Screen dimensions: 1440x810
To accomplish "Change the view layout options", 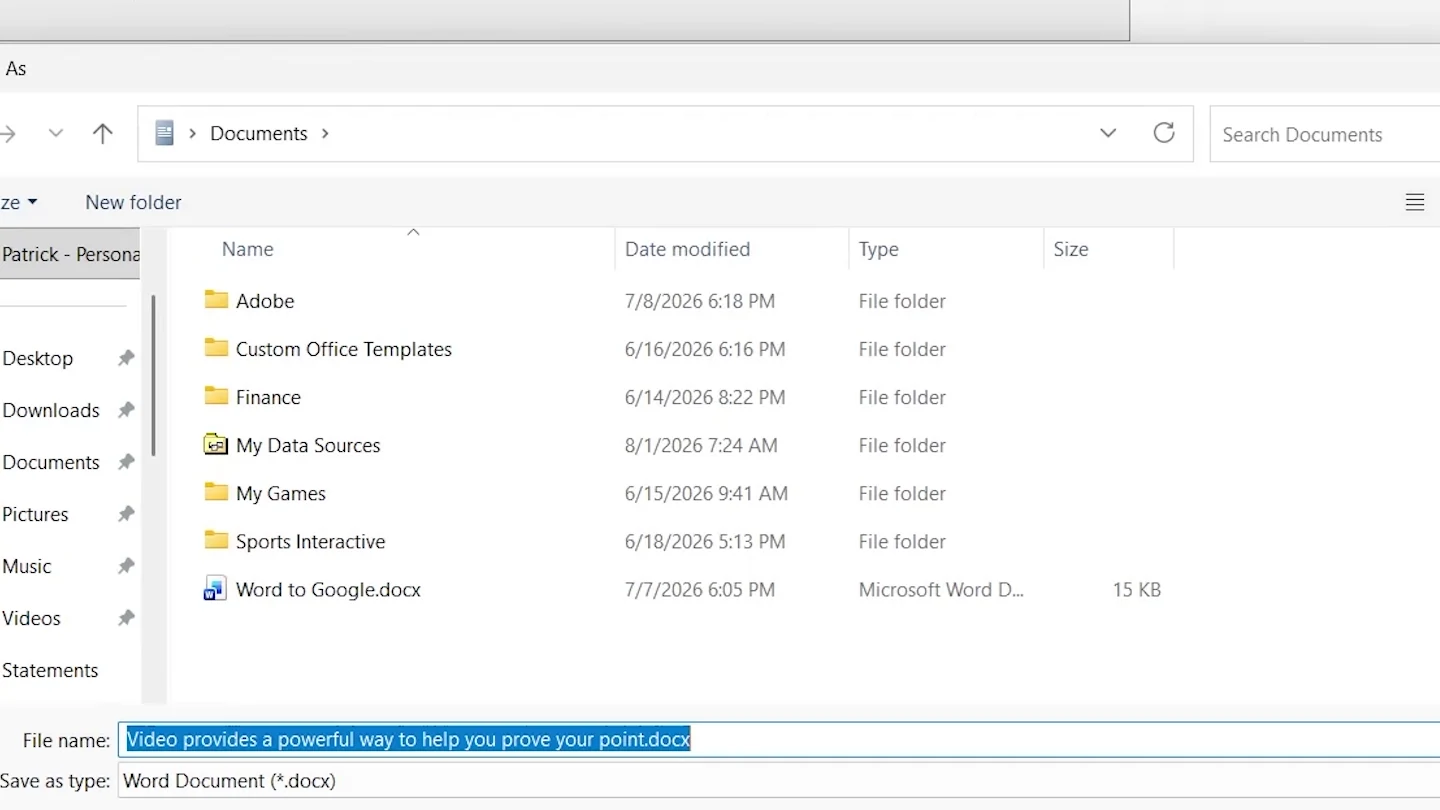I will click(1415, 202).
